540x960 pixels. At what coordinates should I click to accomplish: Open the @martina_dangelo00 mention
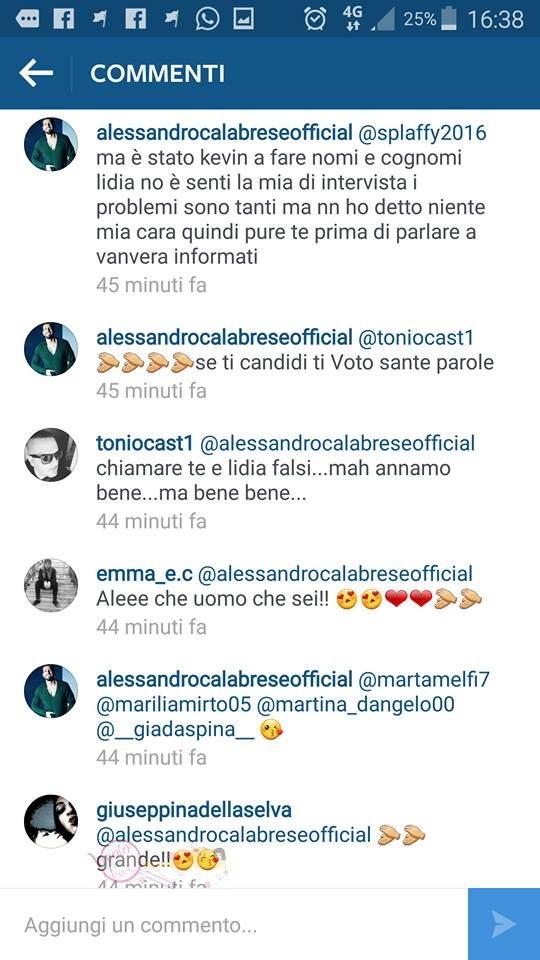(x=356, y=705)
